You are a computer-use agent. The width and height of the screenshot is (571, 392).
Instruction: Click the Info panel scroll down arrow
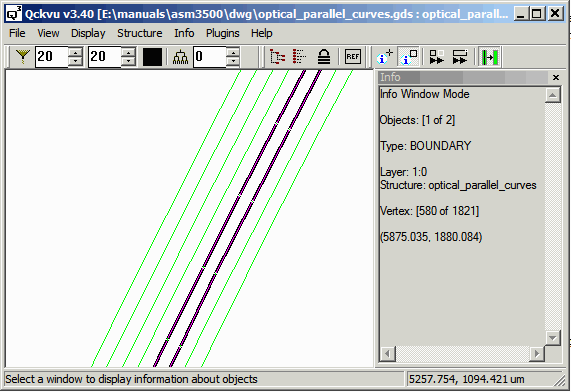552,338
